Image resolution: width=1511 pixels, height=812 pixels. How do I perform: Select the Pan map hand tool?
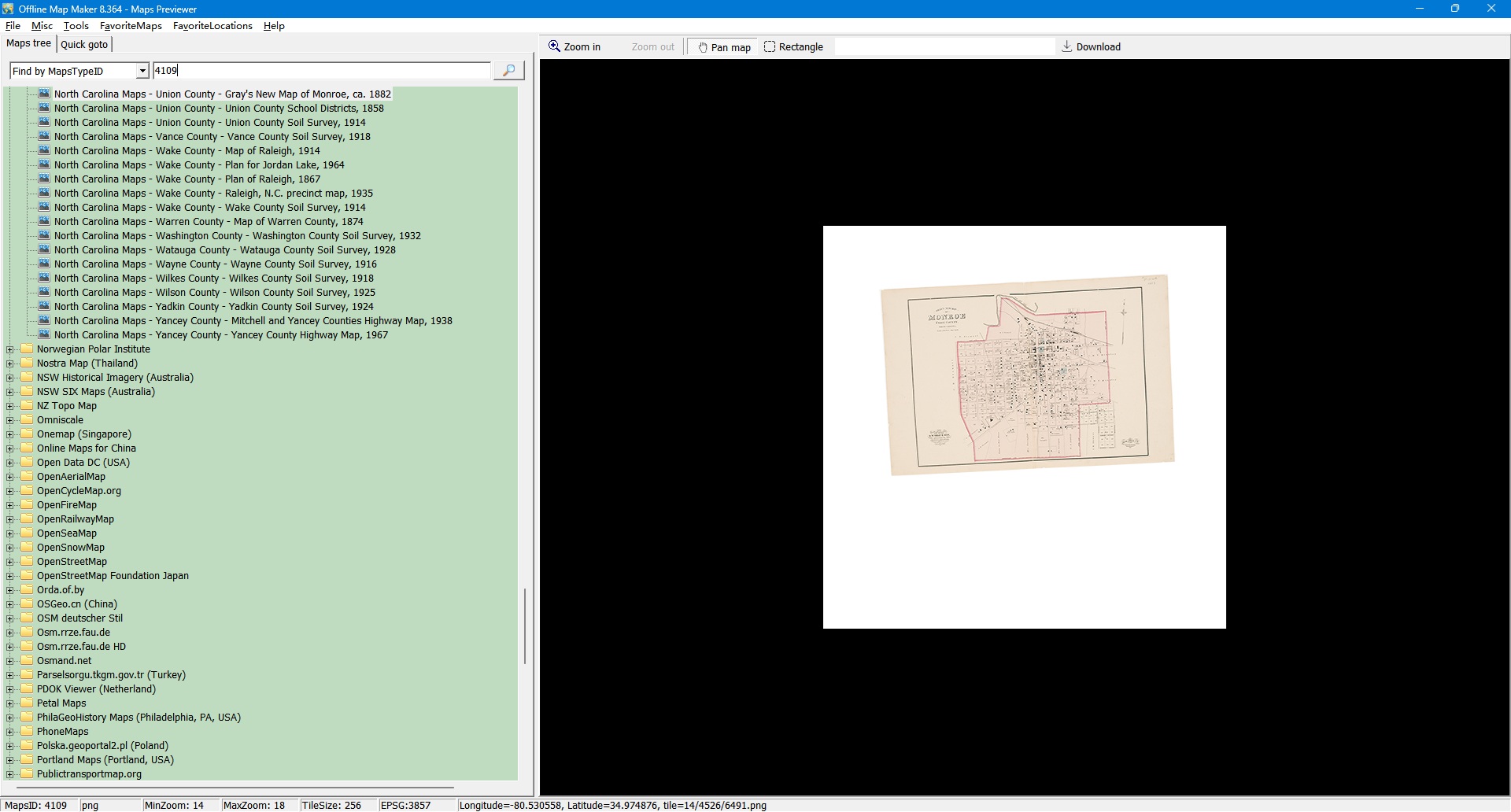pyautogui.click(x=724, y=47)
